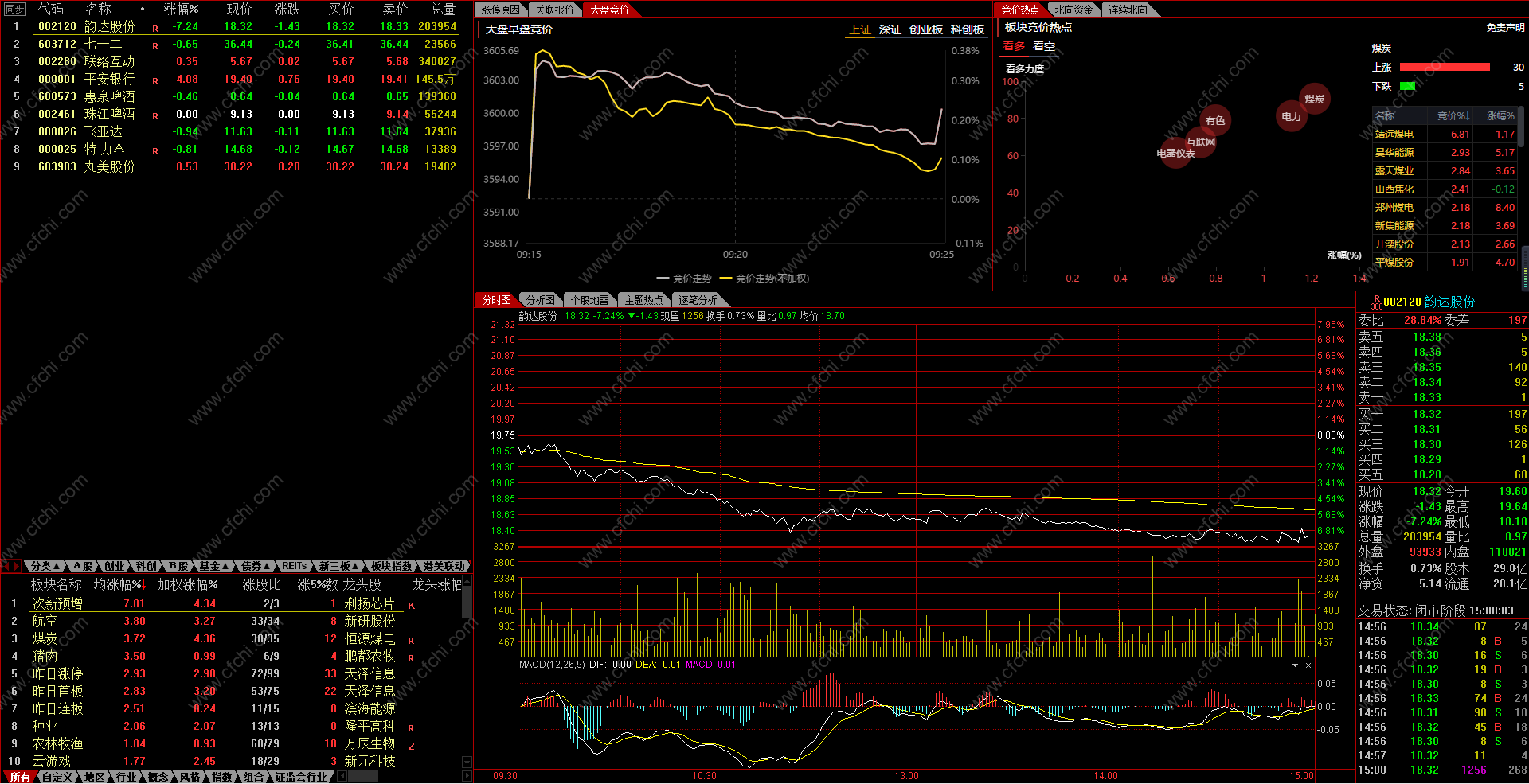Viewport: 1529px width, 784px height.
Task: Click the R marker next to 韵达股份
Action: click(155, 28)
